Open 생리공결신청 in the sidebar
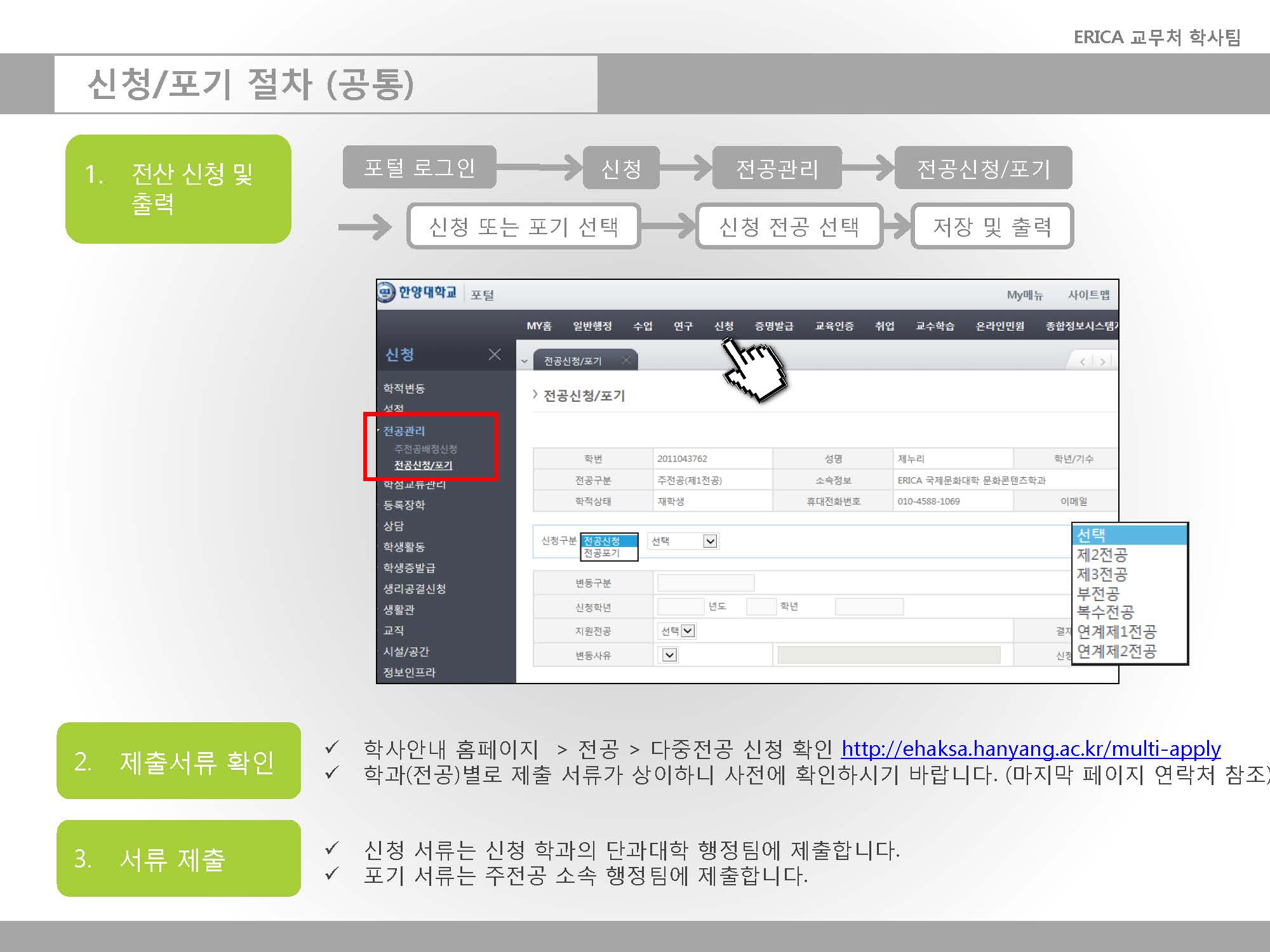 click(414, 589)
